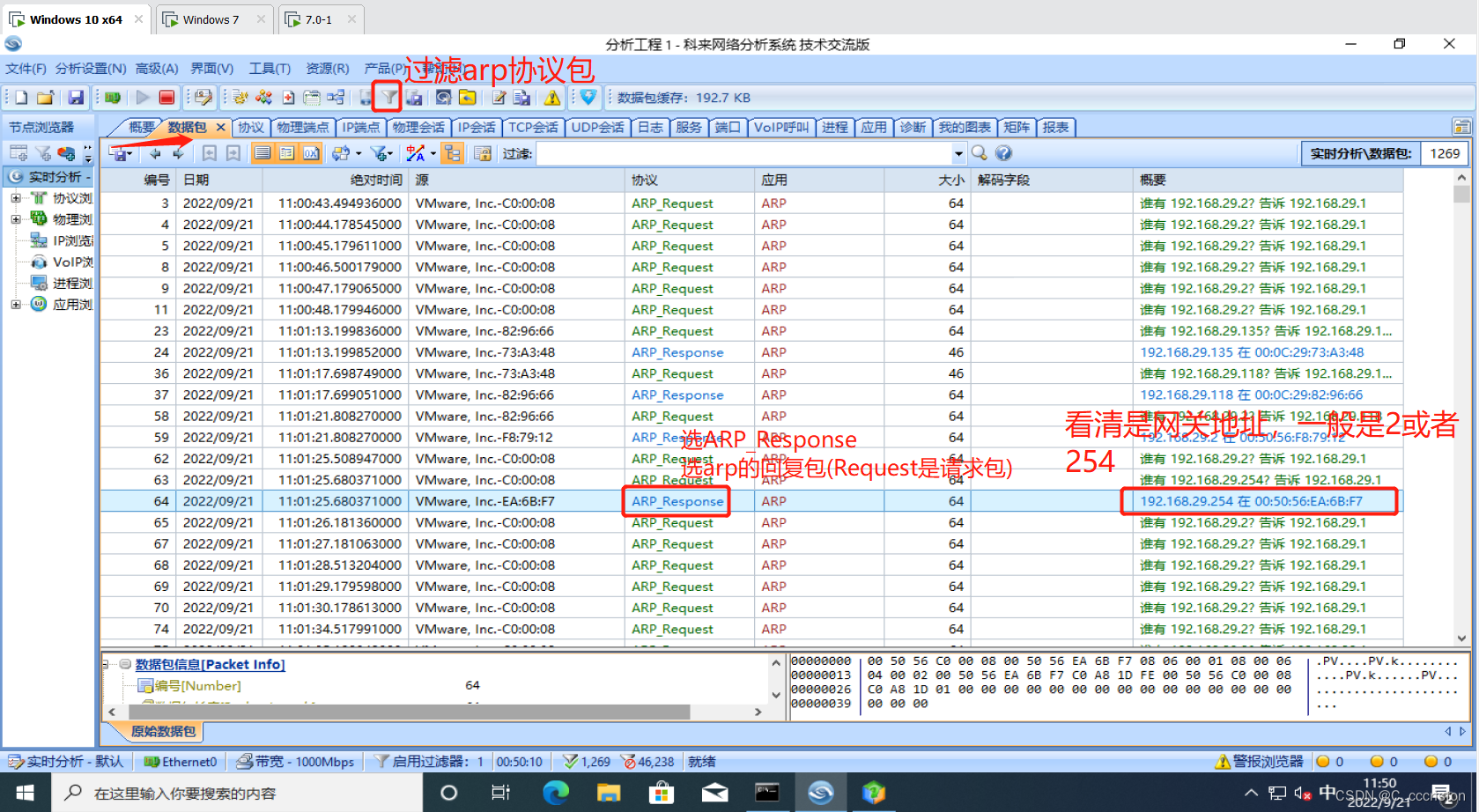This screenshot has width=1479, height=812.
Task: Open the 过滤 filter combo box dropdown
Action: pyautogui.click(x=958, y=154)
